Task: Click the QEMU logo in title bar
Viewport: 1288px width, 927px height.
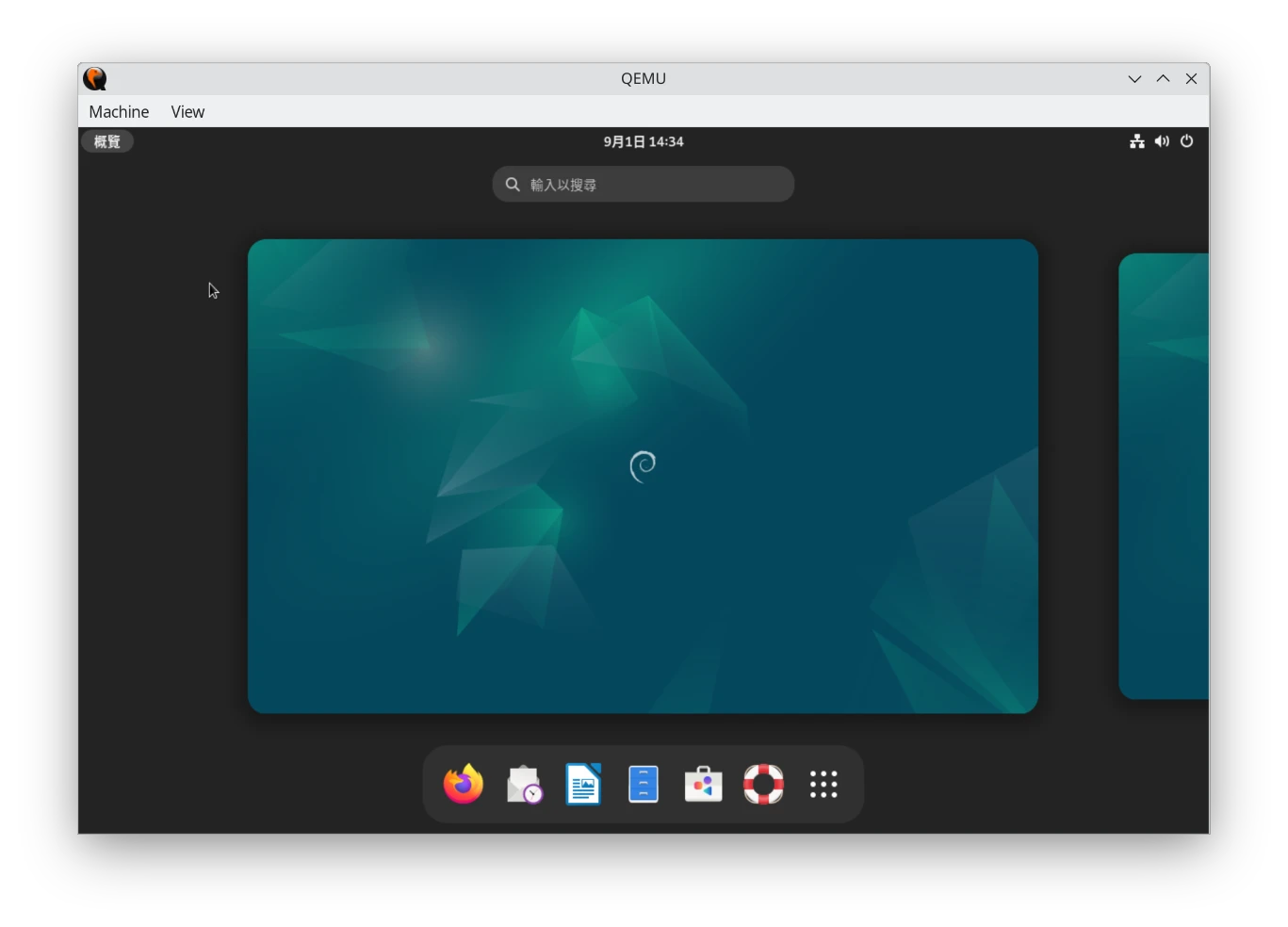Action: pos(95,79)
